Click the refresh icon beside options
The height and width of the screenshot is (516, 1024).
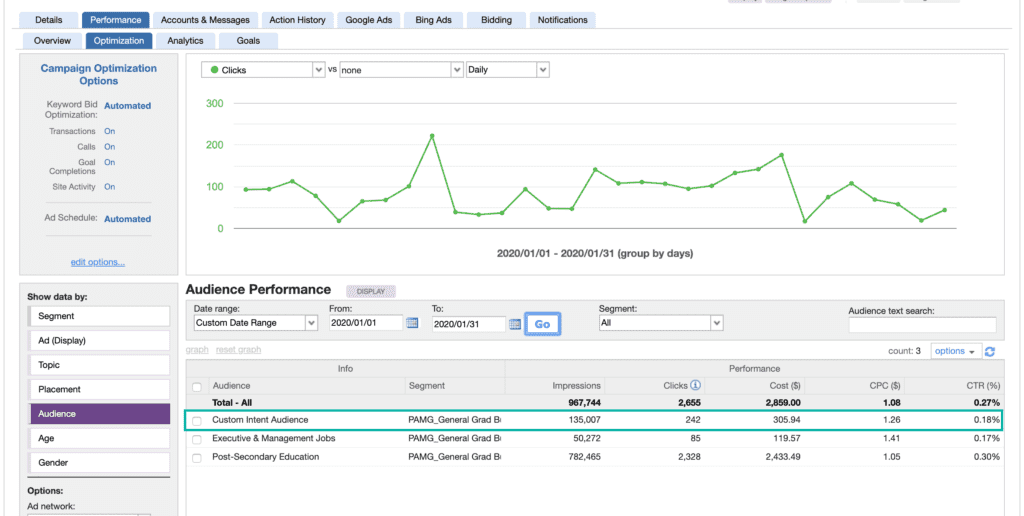click(989, 351)
